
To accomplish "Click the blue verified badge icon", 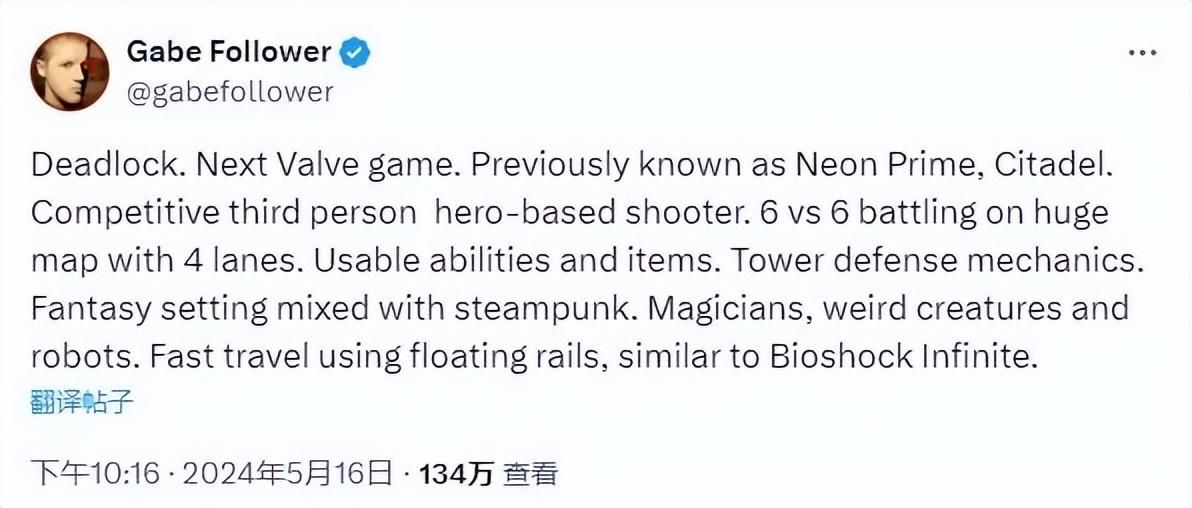I will click(357, 52).
